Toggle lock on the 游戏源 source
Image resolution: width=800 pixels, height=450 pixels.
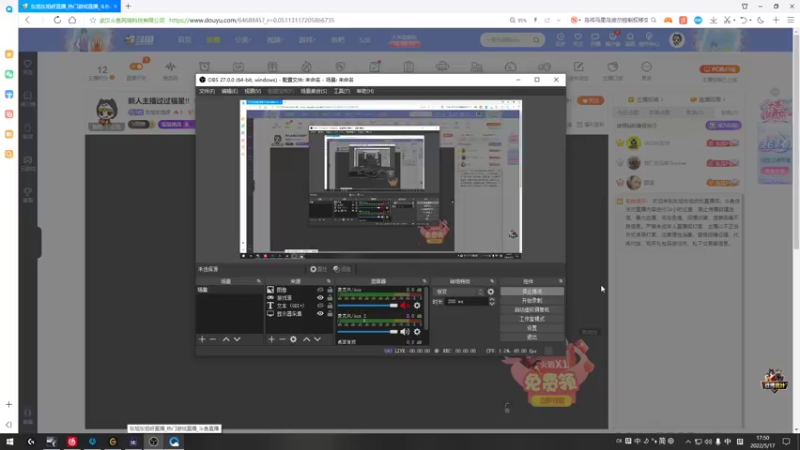[x=330, y=297]
